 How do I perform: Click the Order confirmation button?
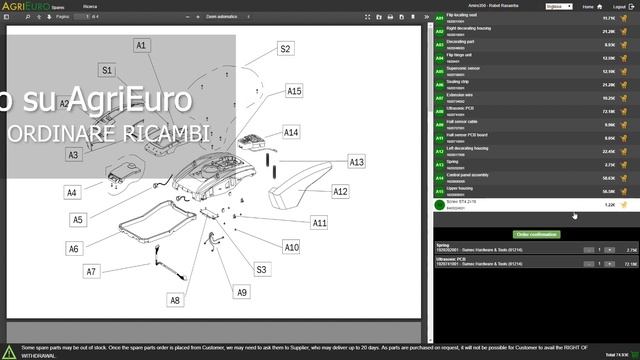[536, 234]
